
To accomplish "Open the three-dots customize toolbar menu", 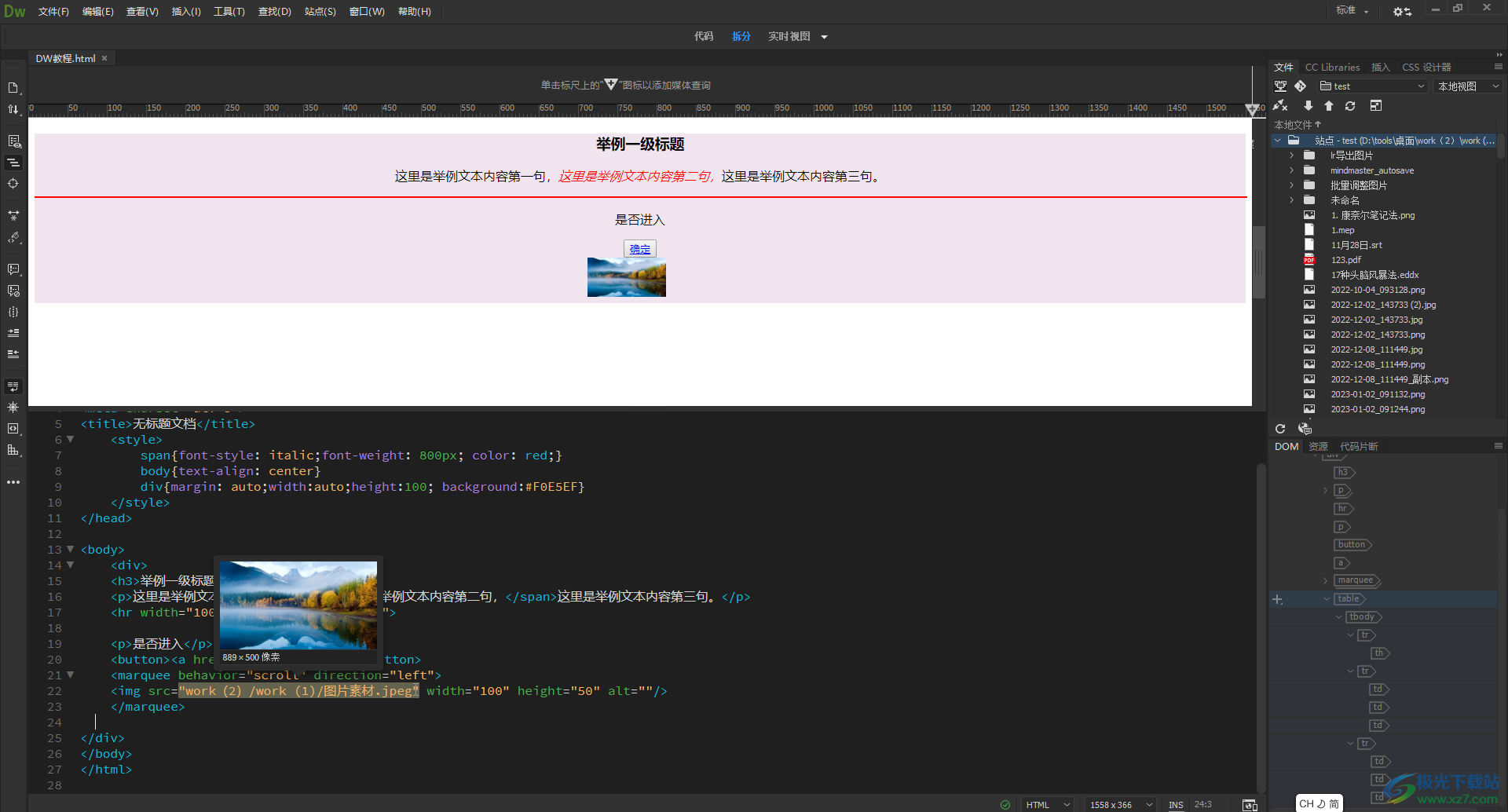I will click(x=13, y=482).
